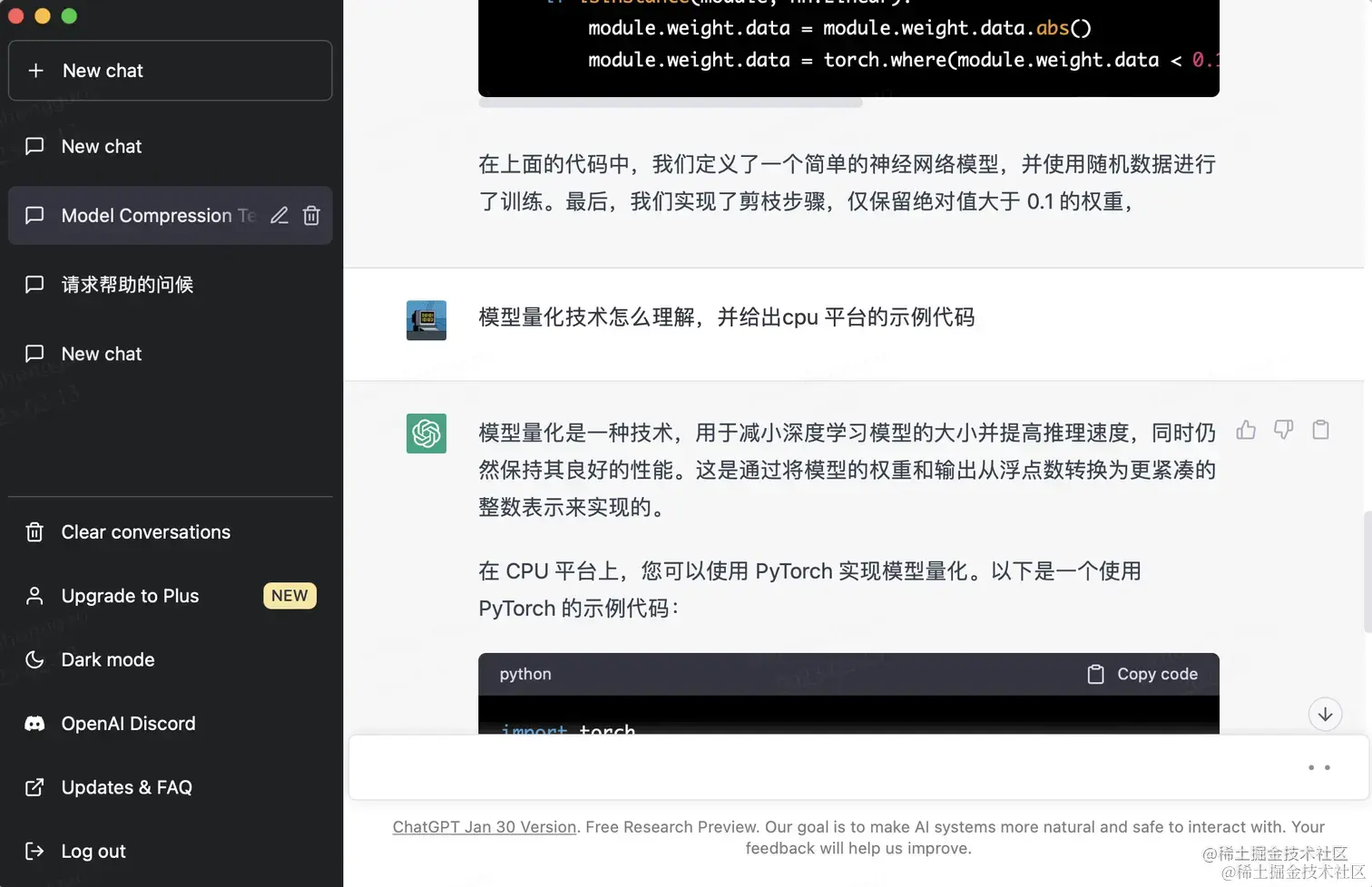
Task: Click the user avatar in the question
Action: (x=426, y=320)
